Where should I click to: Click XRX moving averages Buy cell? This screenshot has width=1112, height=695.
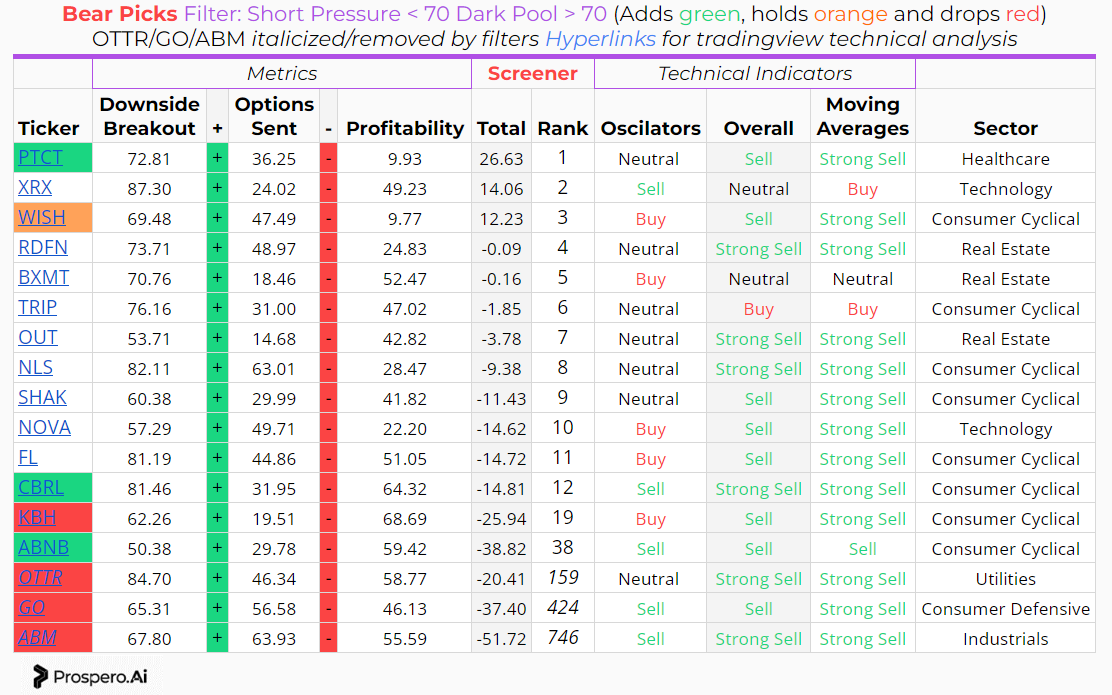click(x=862, y=189)
